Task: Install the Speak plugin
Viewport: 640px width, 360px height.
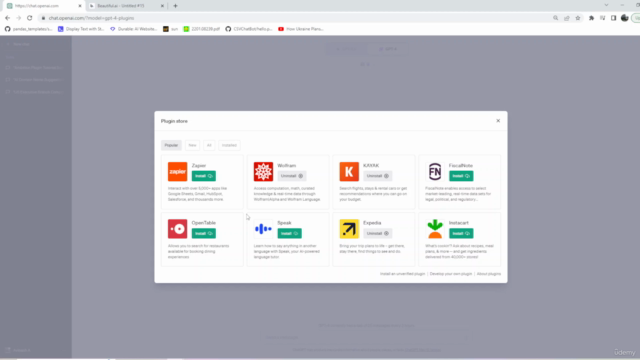Action: (x=289, y=233)
